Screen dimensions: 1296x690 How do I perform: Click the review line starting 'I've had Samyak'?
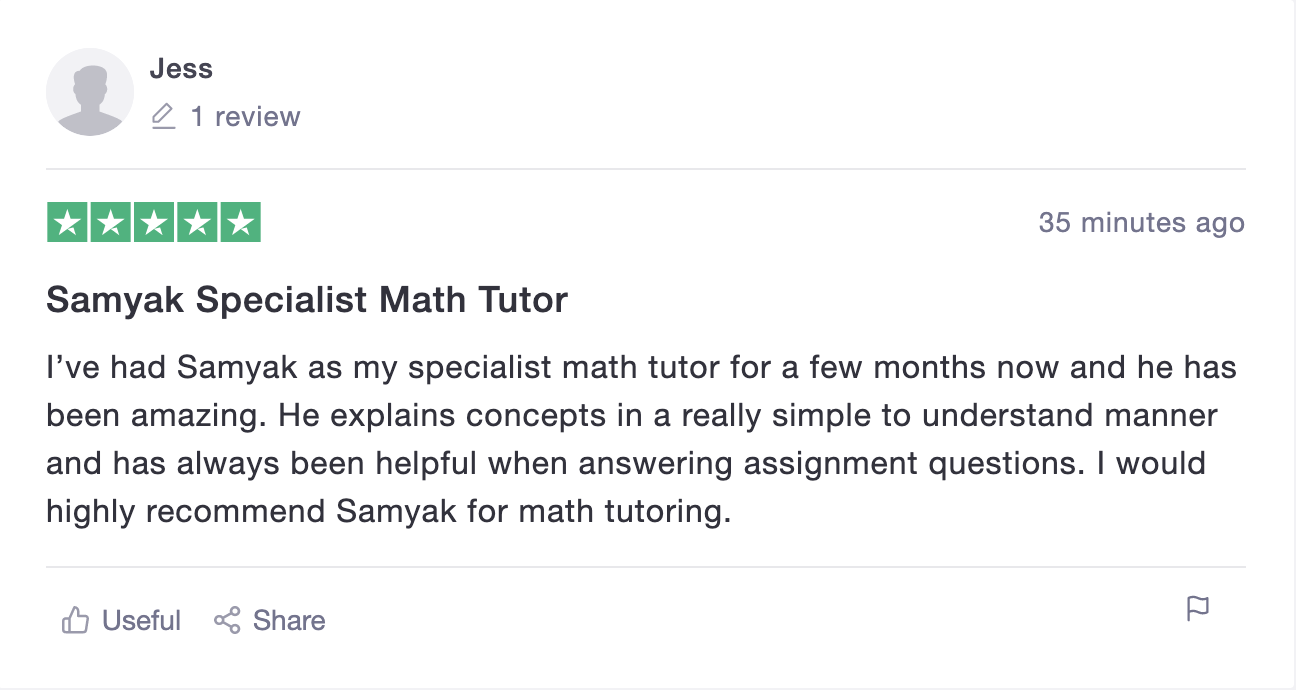640,368
